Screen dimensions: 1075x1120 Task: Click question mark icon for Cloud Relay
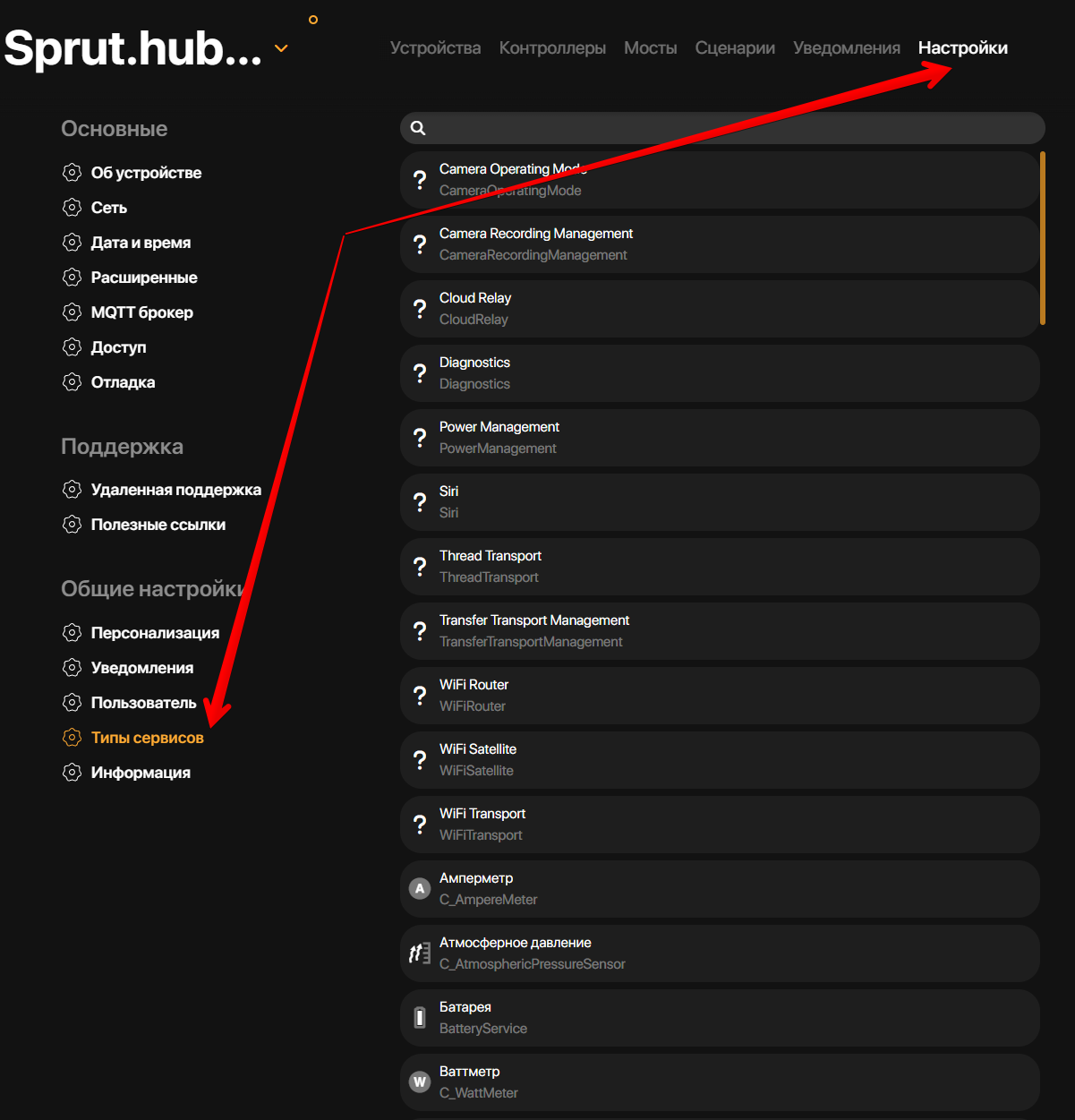[x=419, y=309]
